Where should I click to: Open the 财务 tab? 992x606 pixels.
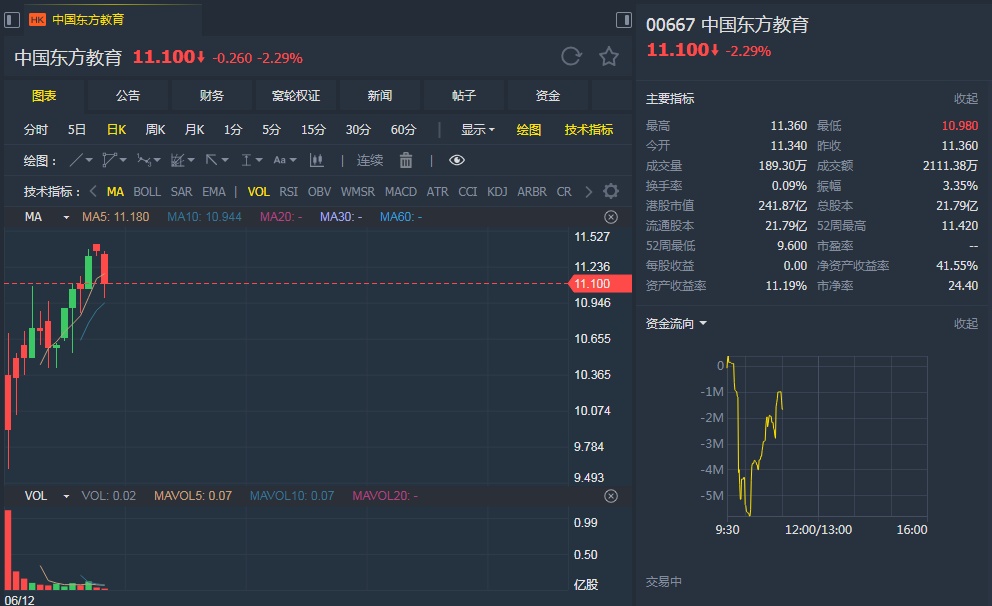coord(211,96)
